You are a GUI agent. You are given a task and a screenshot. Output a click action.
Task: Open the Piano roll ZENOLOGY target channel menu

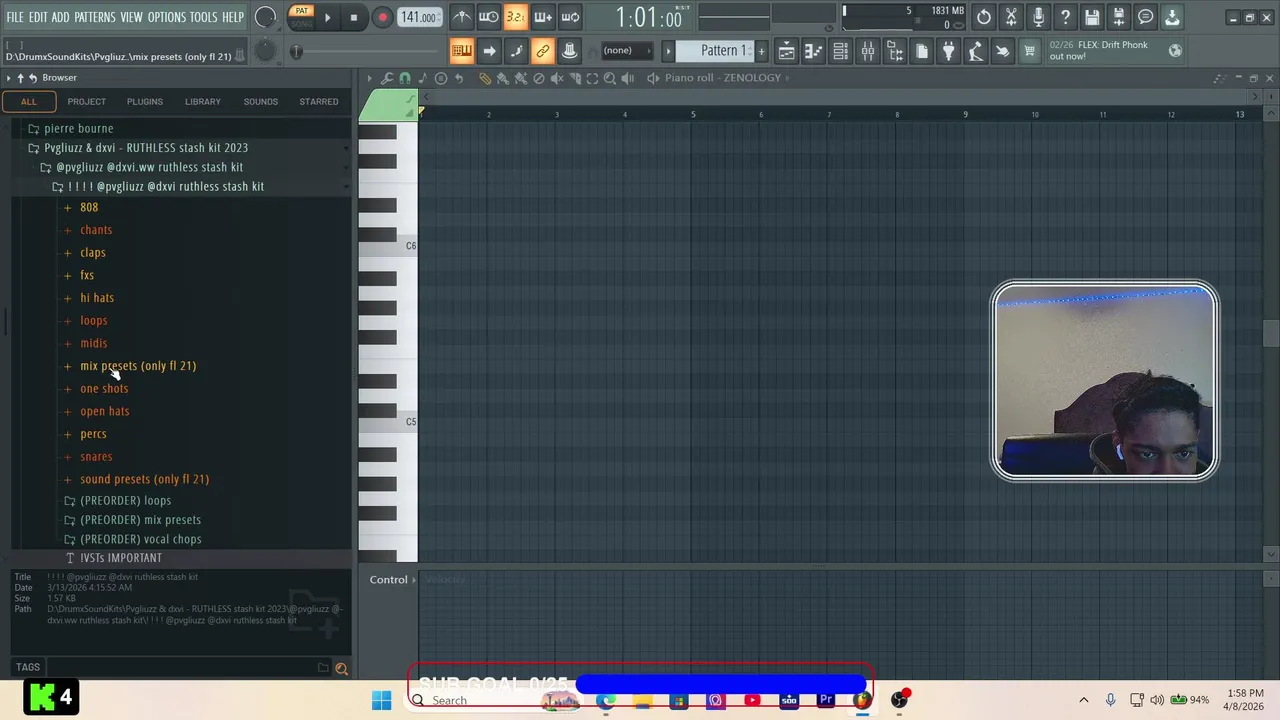722,78
